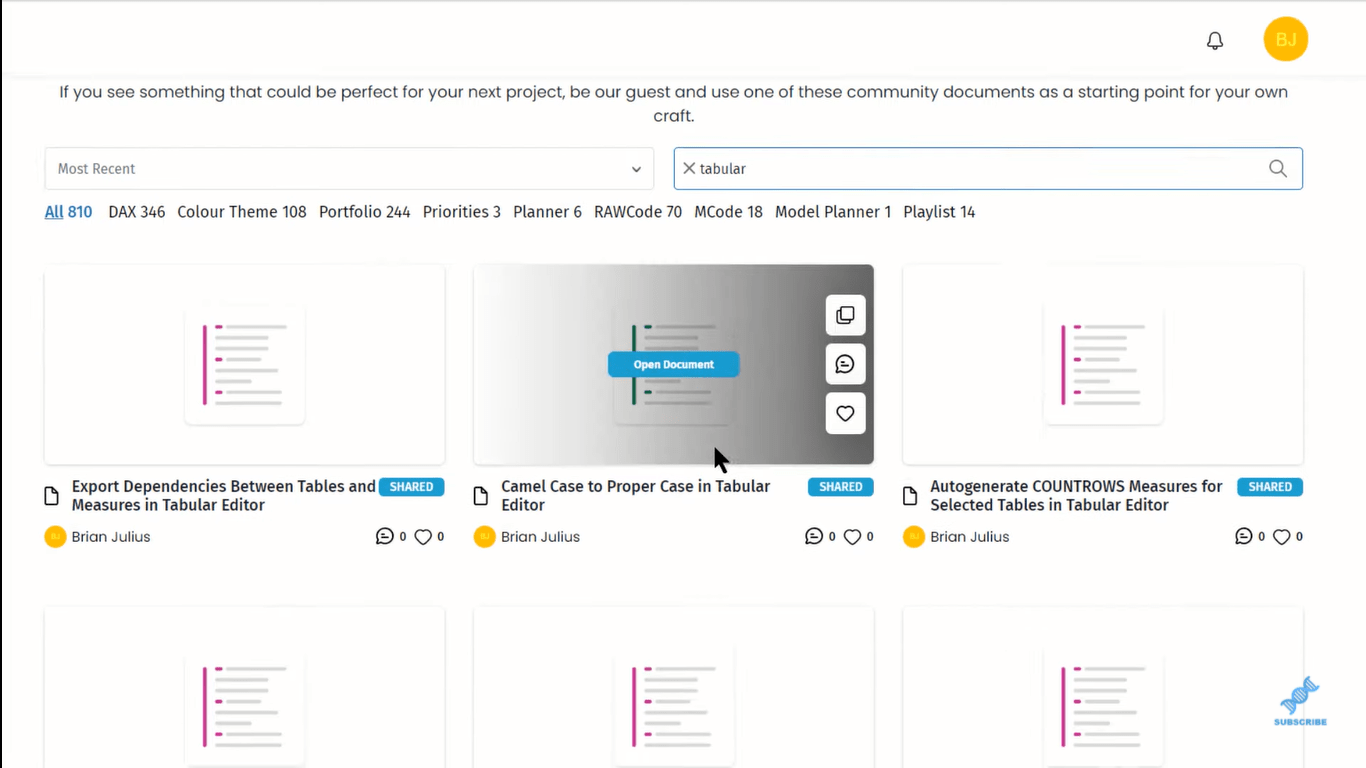The height and width of the screenshot is (768, 1366).
Task: Expand the Most Recent sort dropdown
Action: [x=349, y=169]
